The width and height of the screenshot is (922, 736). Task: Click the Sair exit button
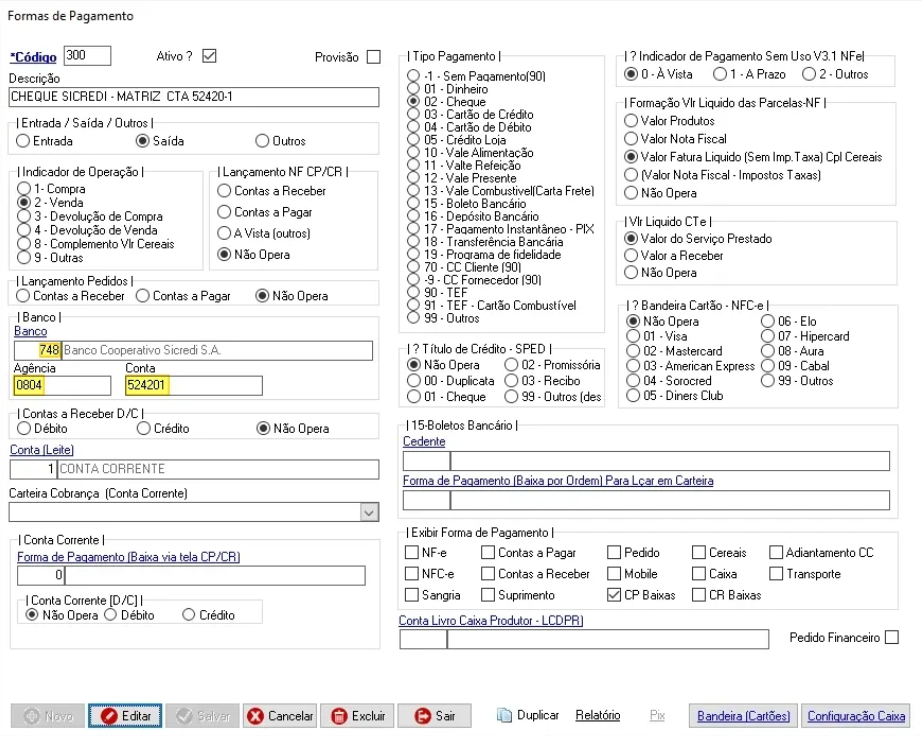click(435, 715)
